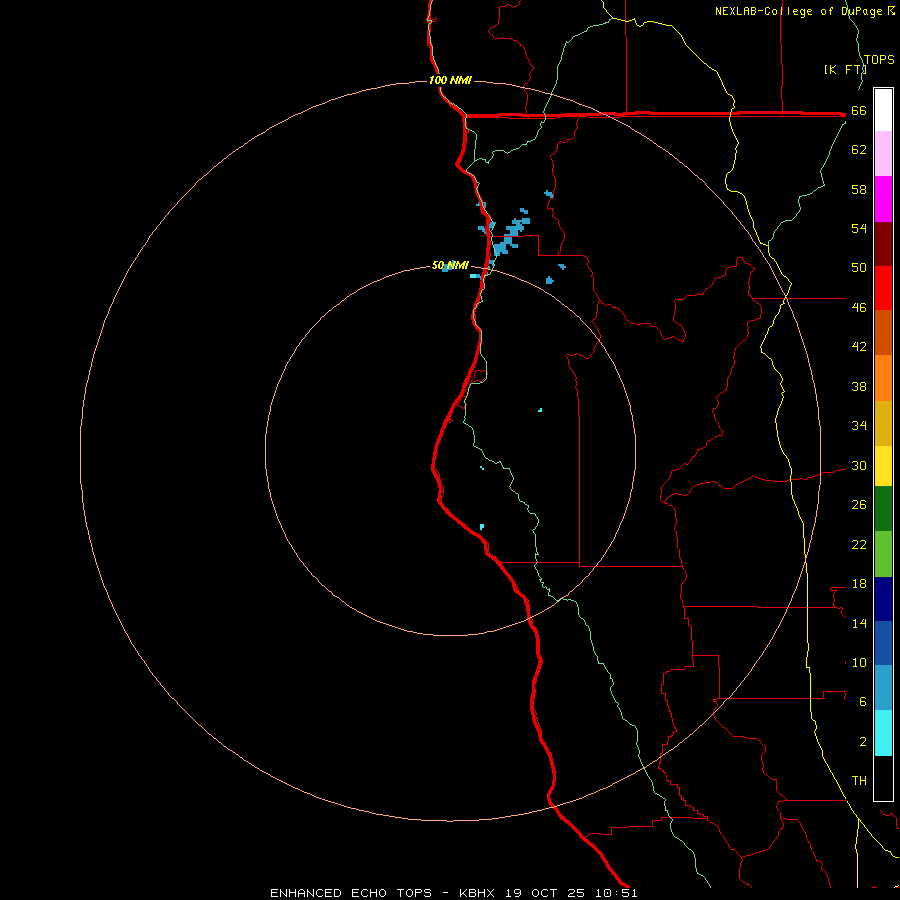Click the legend value "TH"
Viewport: 900px width, 900px height.
pos(859,781)
